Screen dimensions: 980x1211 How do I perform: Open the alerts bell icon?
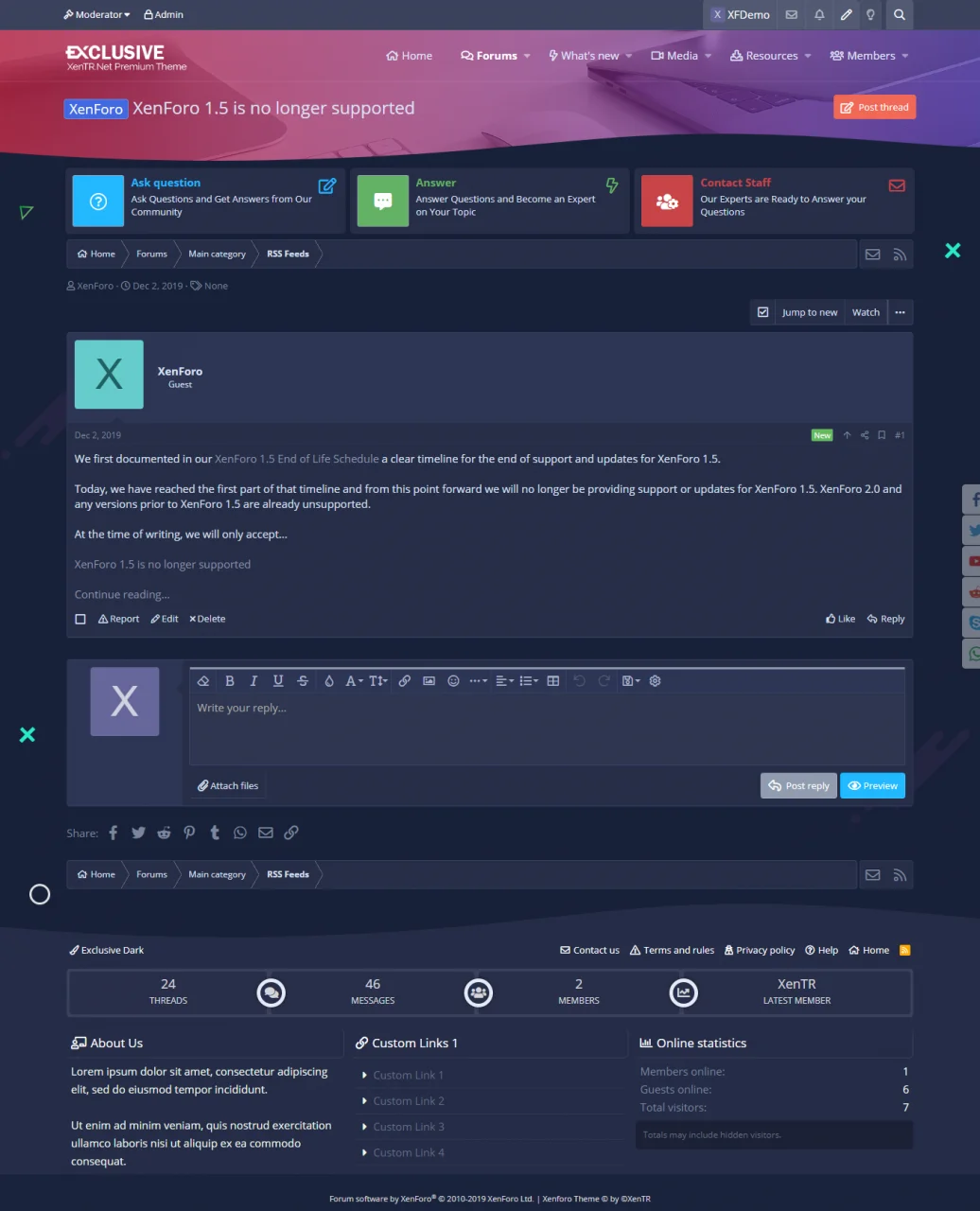tap(819, 15)
